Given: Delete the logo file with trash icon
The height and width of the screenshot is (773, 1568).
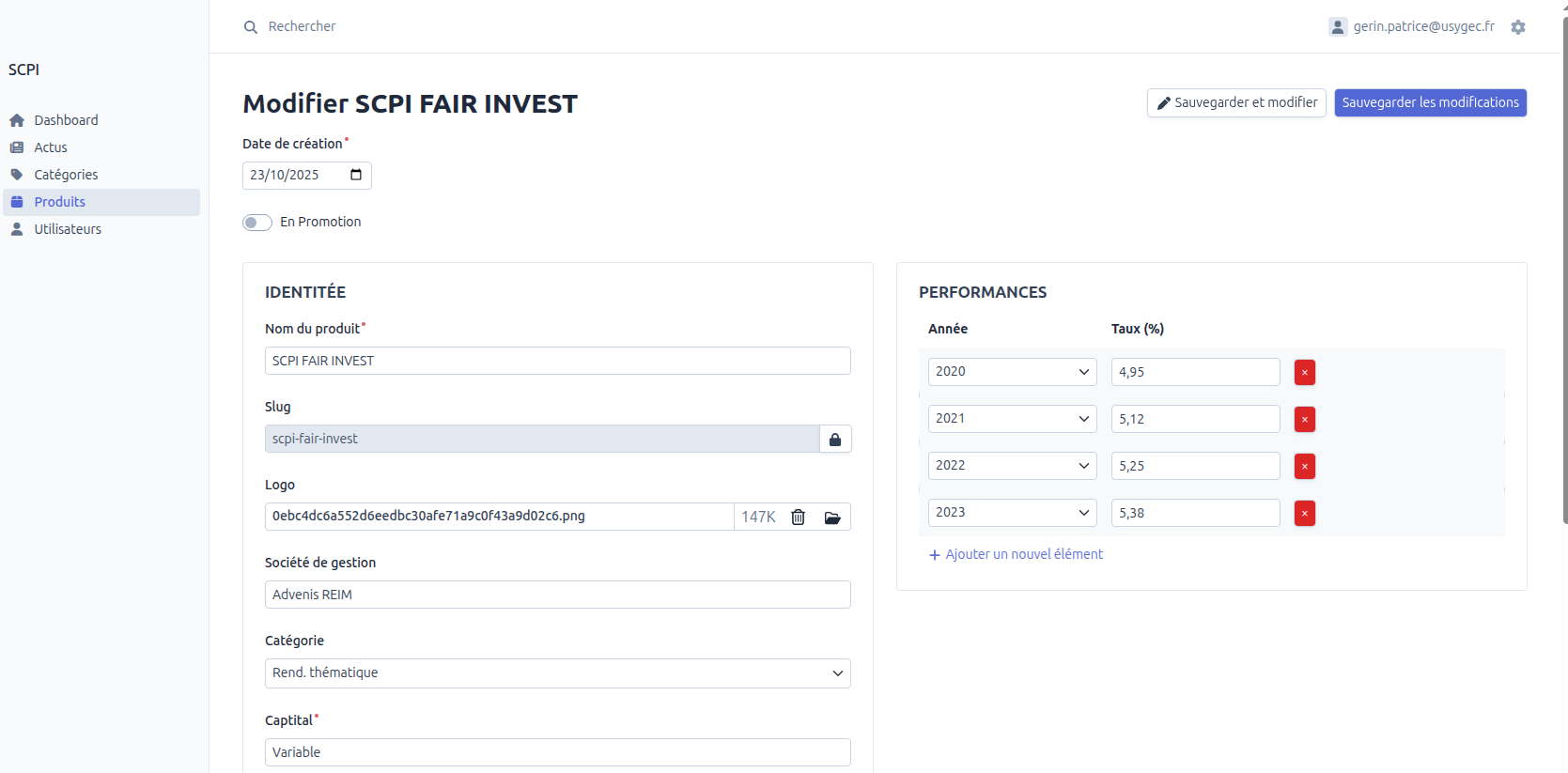Looking at the screenshot, I should point(798,518).
